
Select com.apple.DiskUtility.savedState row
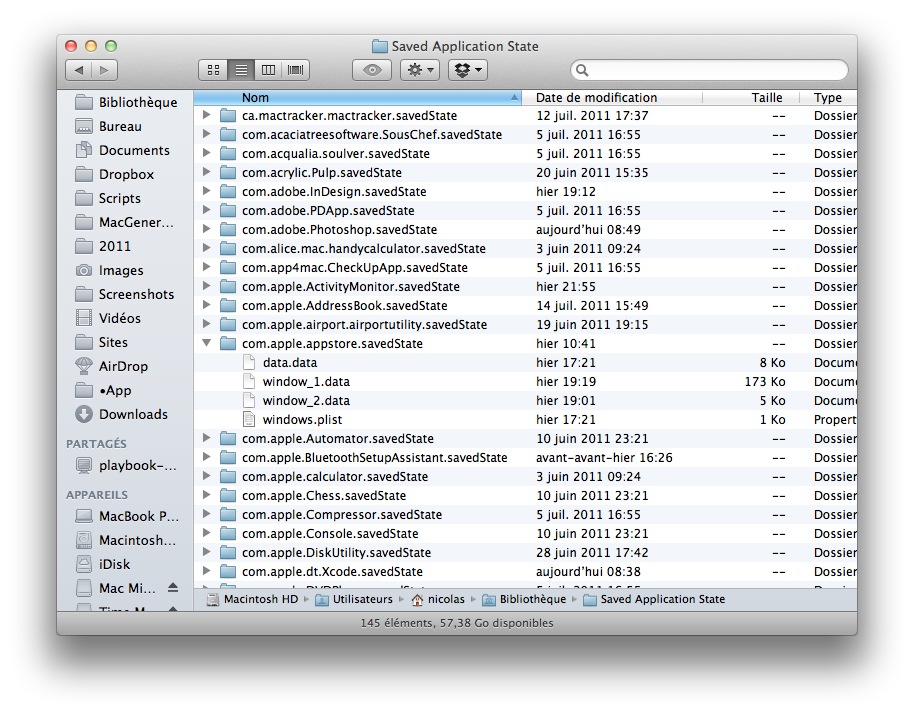(525, 553)
